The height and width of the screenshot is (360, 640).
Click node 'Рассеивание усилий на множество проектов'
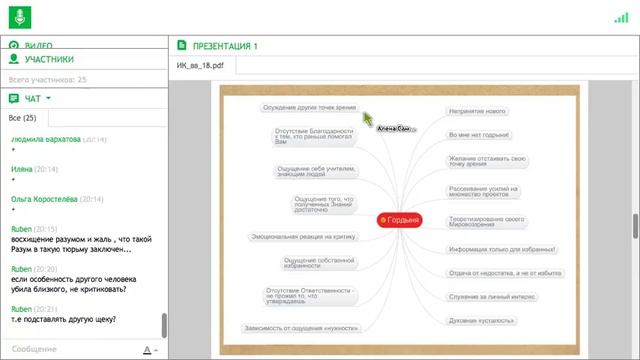tap(483, 191)
